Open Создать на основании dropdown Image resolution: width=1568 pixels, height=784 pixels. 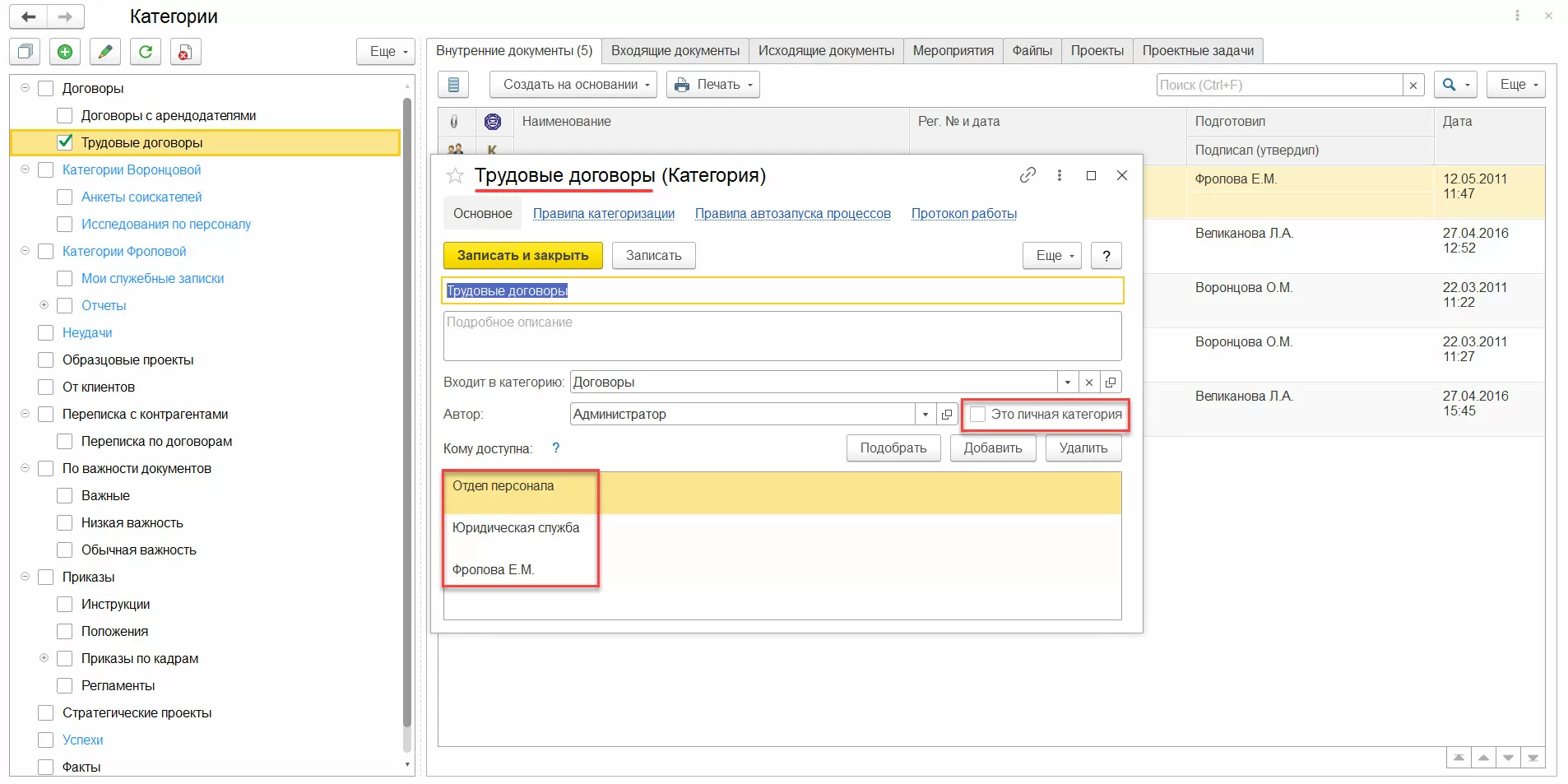pos(573,85)
